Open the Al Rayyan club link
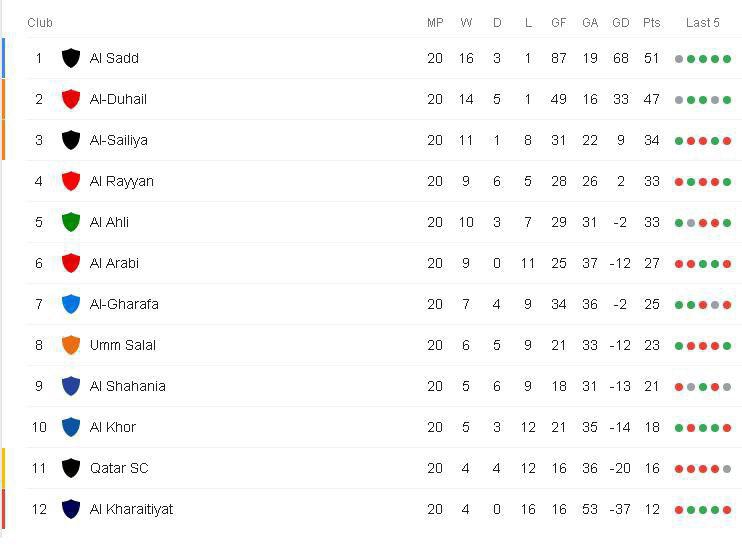The image size is (742, 557). (x=121, y=181)
